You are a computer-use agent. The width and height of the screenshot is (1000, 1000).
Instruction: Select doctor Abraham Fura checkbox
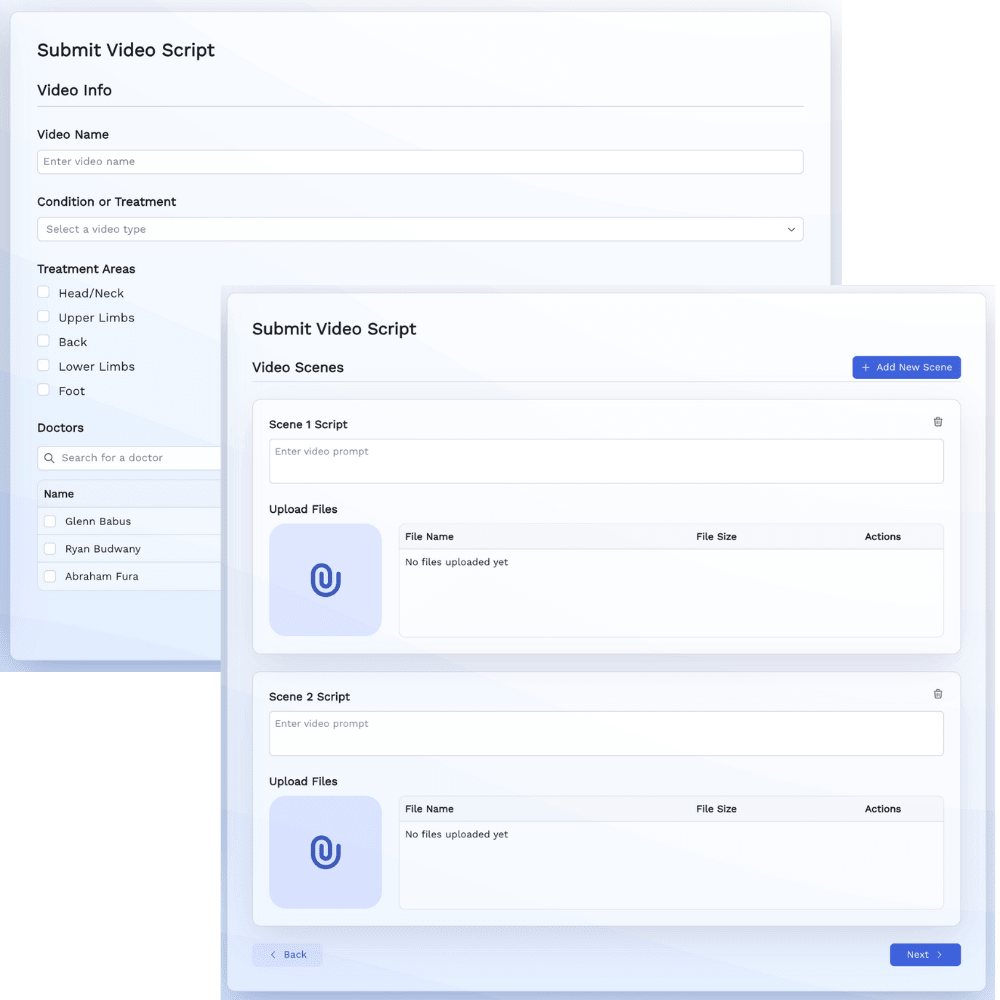click(x=50, y=576)
